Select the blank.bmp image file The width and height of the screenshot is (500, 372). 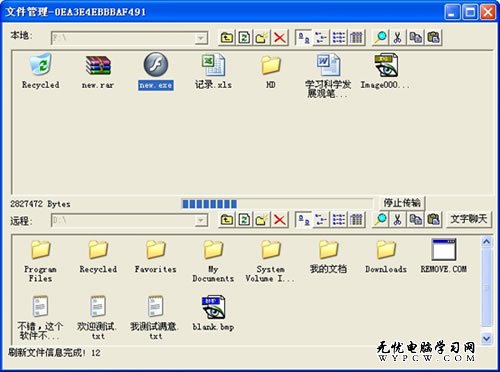[213, 313]
